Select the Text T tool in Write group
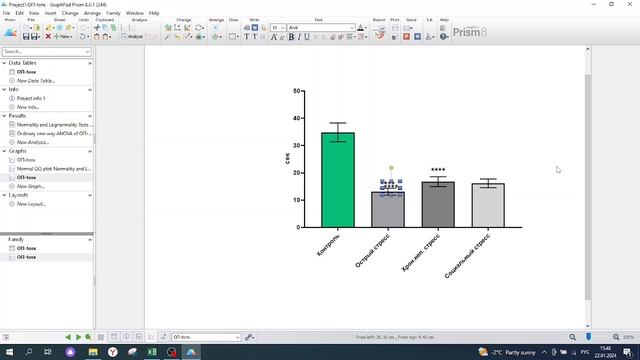The height and width of the screenshot is (360, 640). tap(247, 37)
